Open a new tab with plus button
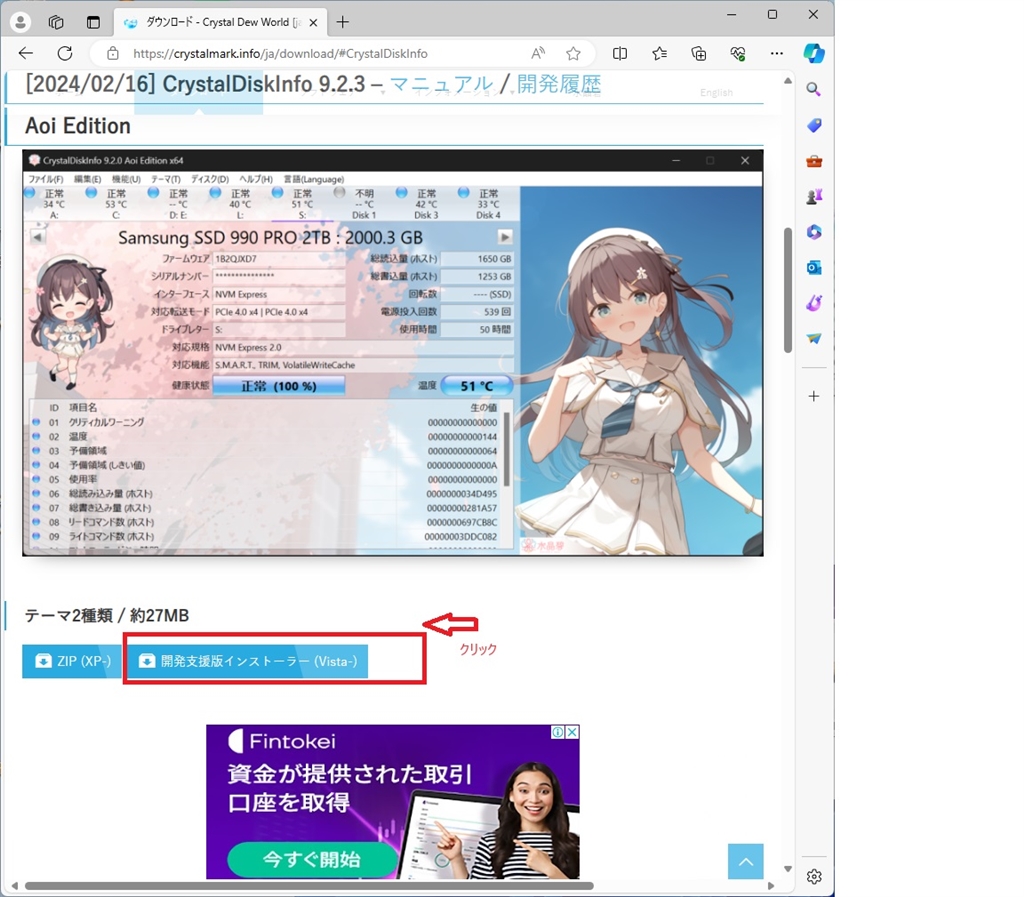This screenshot has height=897, width=1024. [342, 22]
